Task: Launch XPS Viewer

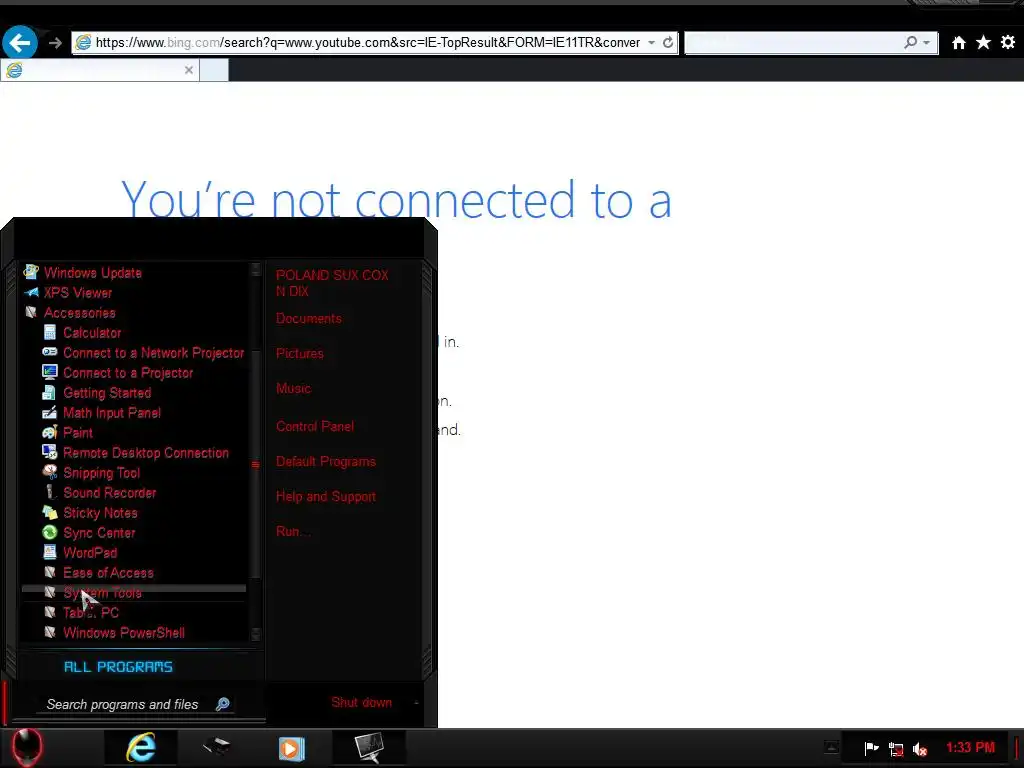Action: point(77,293)
